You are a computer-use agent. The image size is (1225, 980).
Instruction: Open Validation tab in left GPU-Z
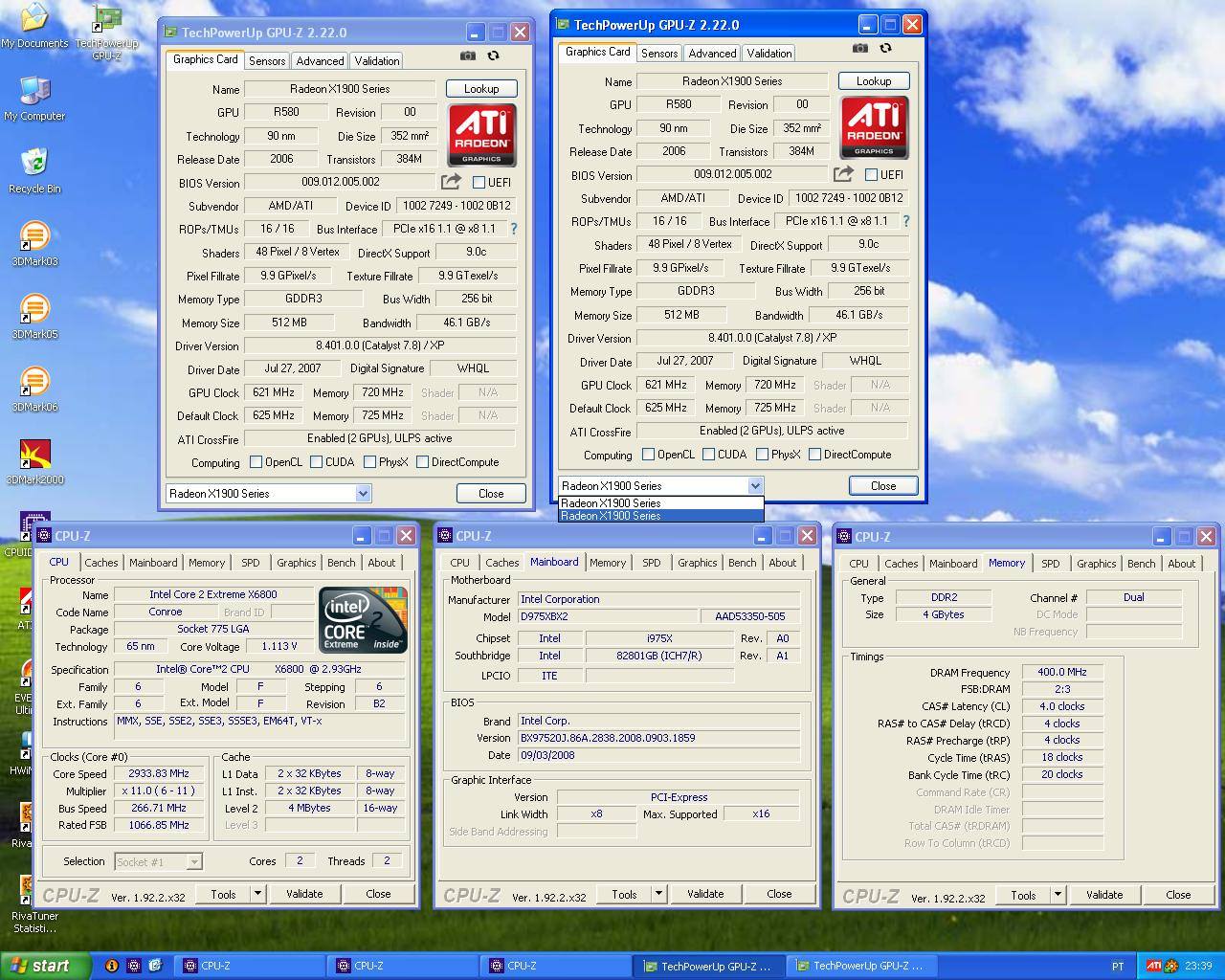(x=377, y=60)
